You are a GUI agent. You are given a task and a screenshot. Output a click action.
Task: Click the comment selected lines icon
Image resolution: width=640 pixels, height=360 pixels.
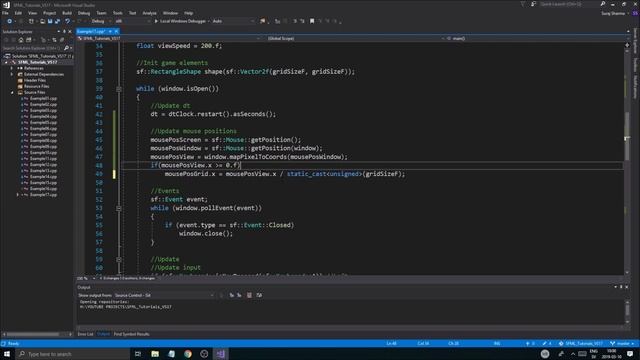(295, 21)
